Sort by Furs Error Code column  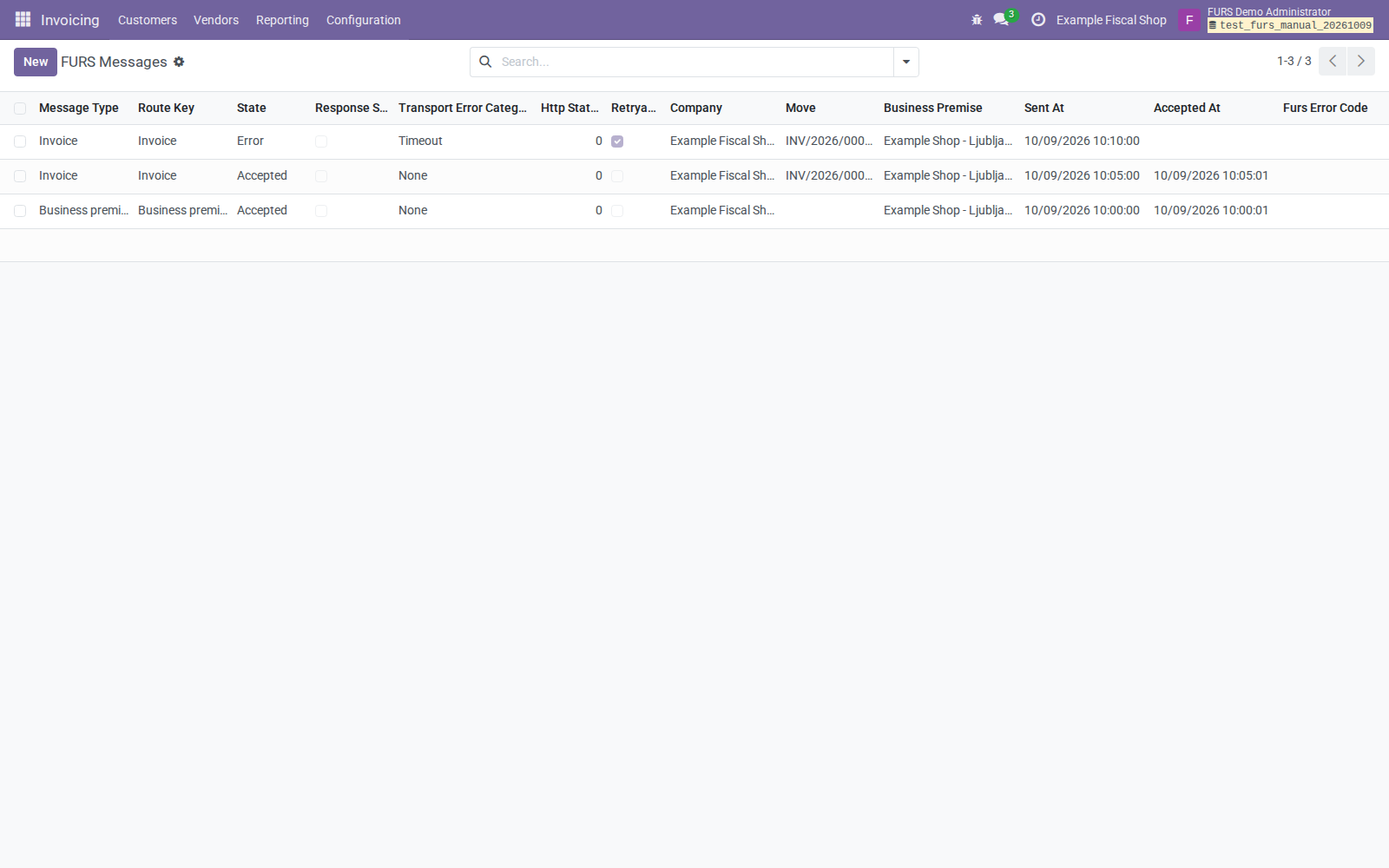1326,108
